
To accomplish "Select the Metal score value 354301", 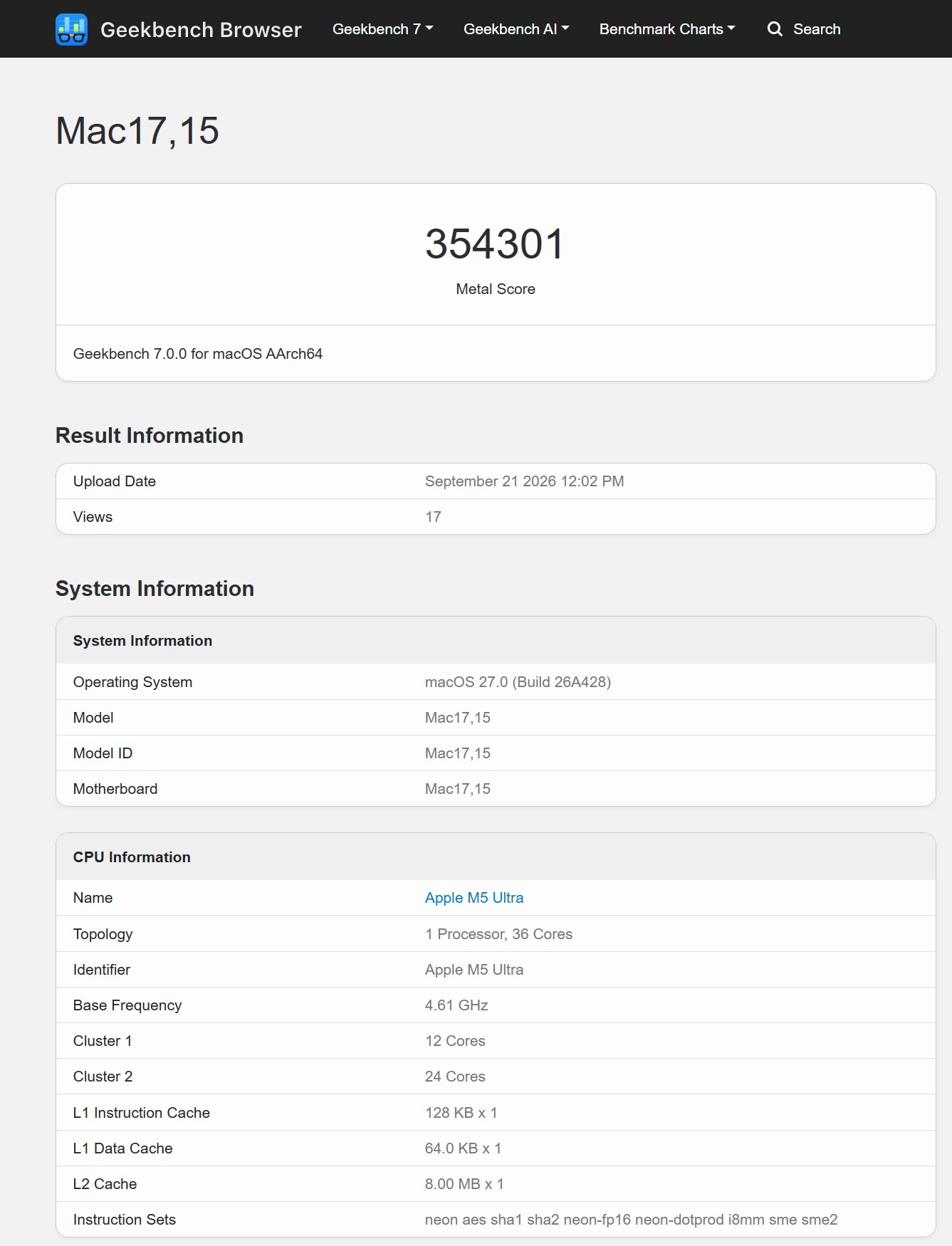I will (496, 244).
